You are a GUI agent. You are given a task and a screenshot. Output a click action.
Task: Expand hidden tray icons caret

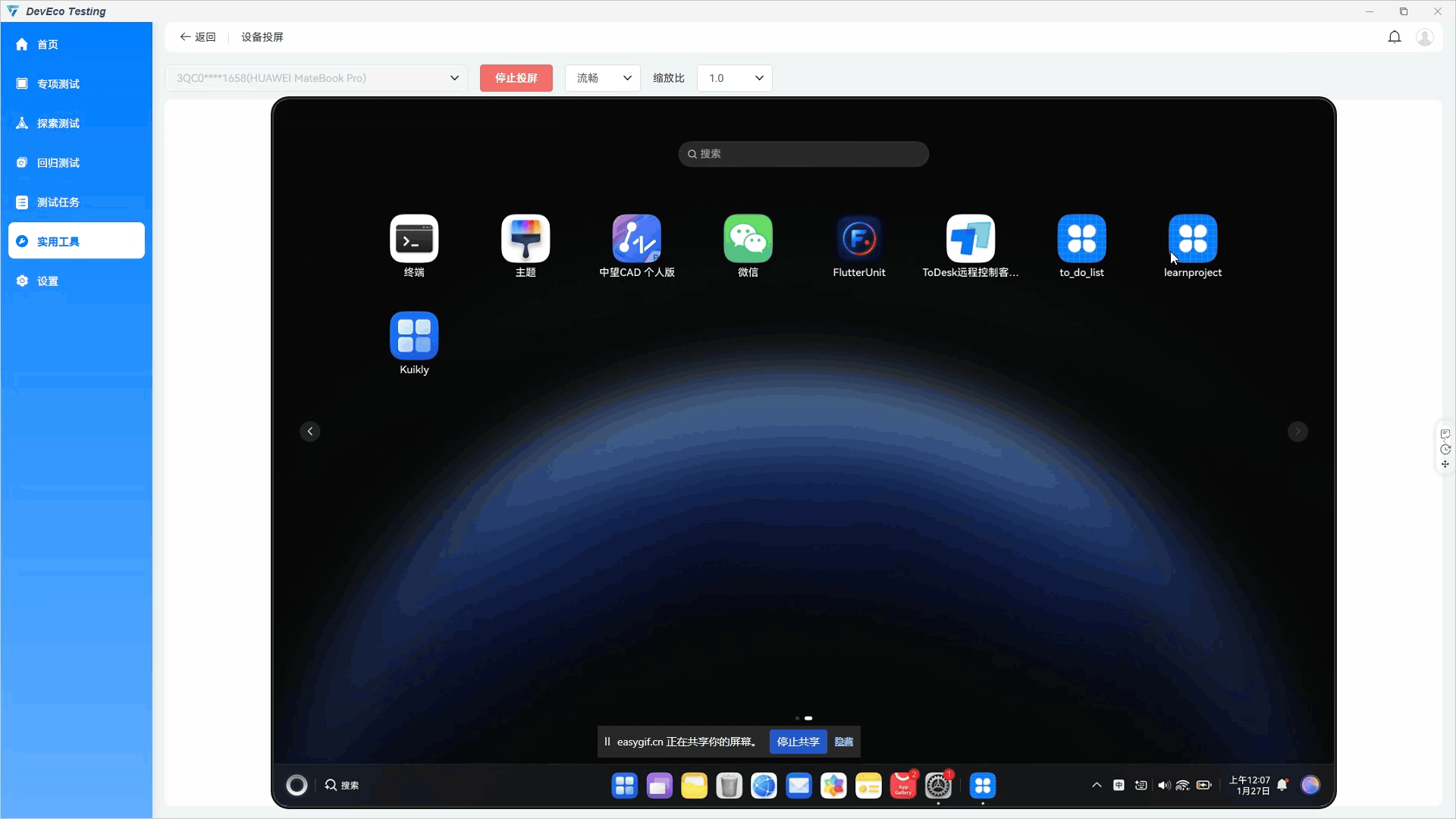tap(1097, 786)
